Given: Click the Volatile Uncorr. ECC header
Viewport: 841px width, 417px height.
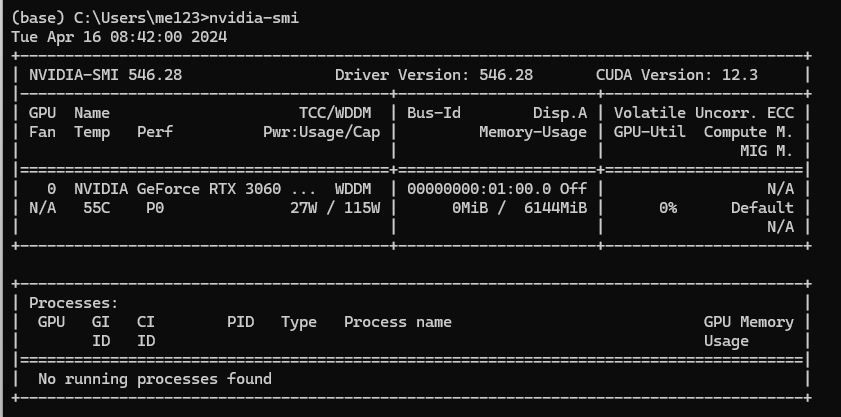Looking at the screenshot, I should coord(704,113).
